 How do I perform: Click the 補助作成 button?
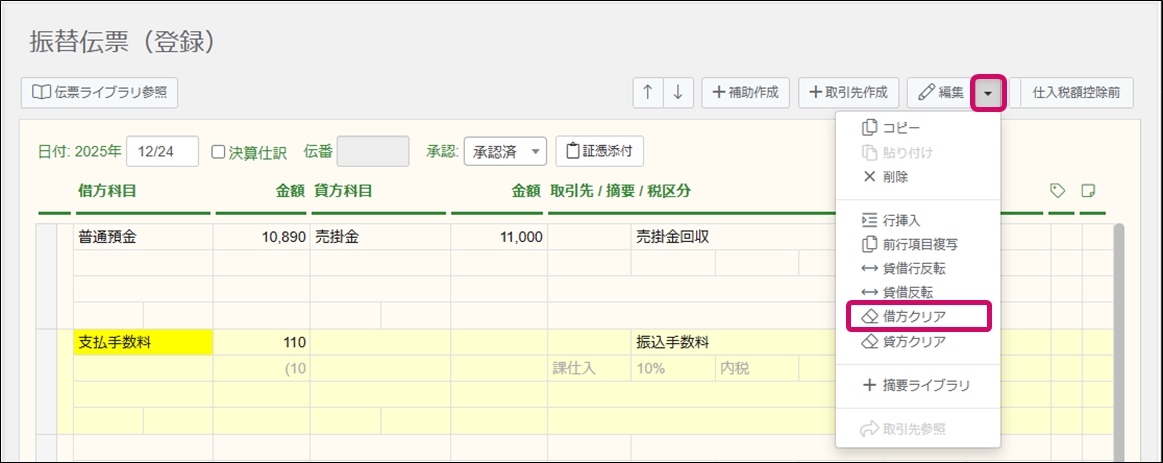[x=746, y=92]
